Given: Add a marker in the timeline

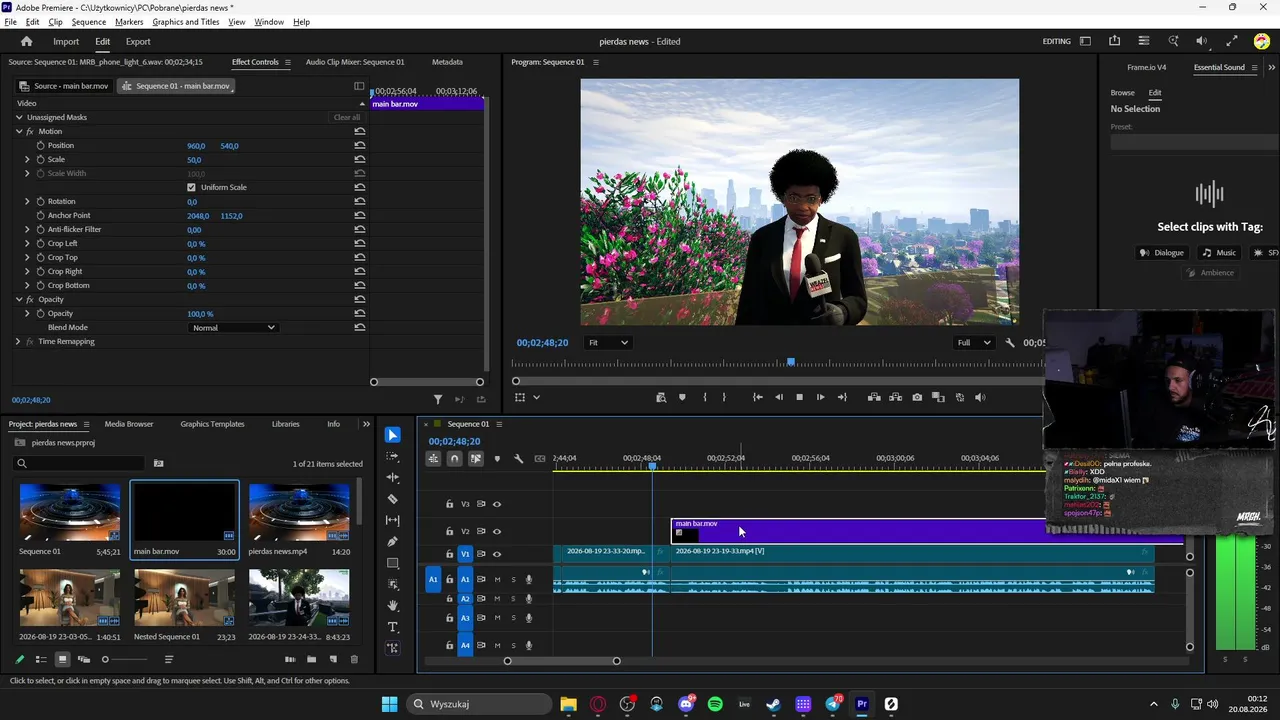Looking at the screenshot, I should [497, 459].
